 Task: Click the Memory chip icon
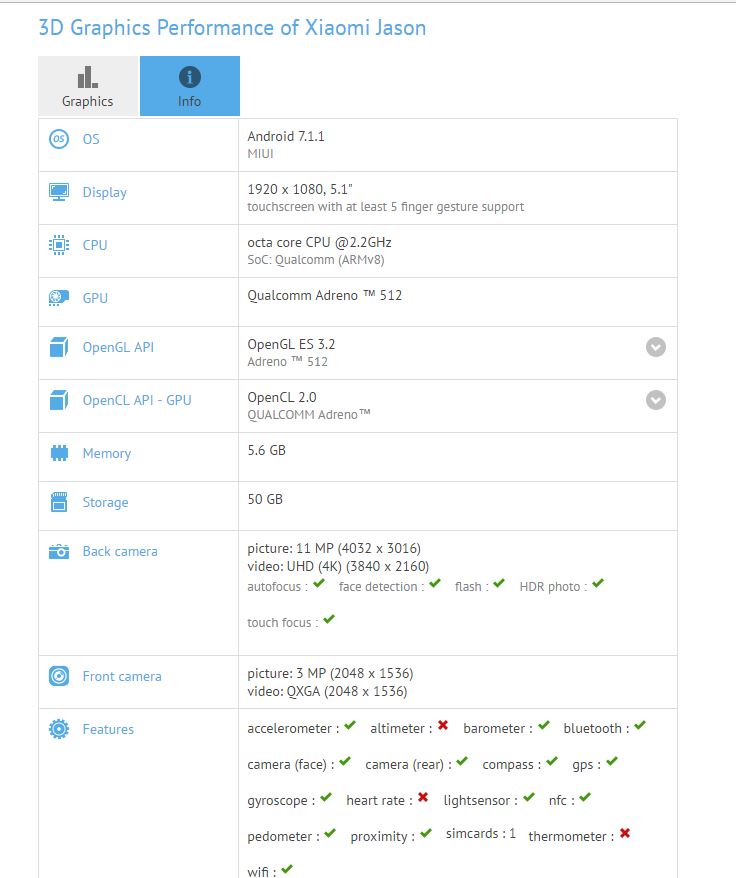(59, 453)
